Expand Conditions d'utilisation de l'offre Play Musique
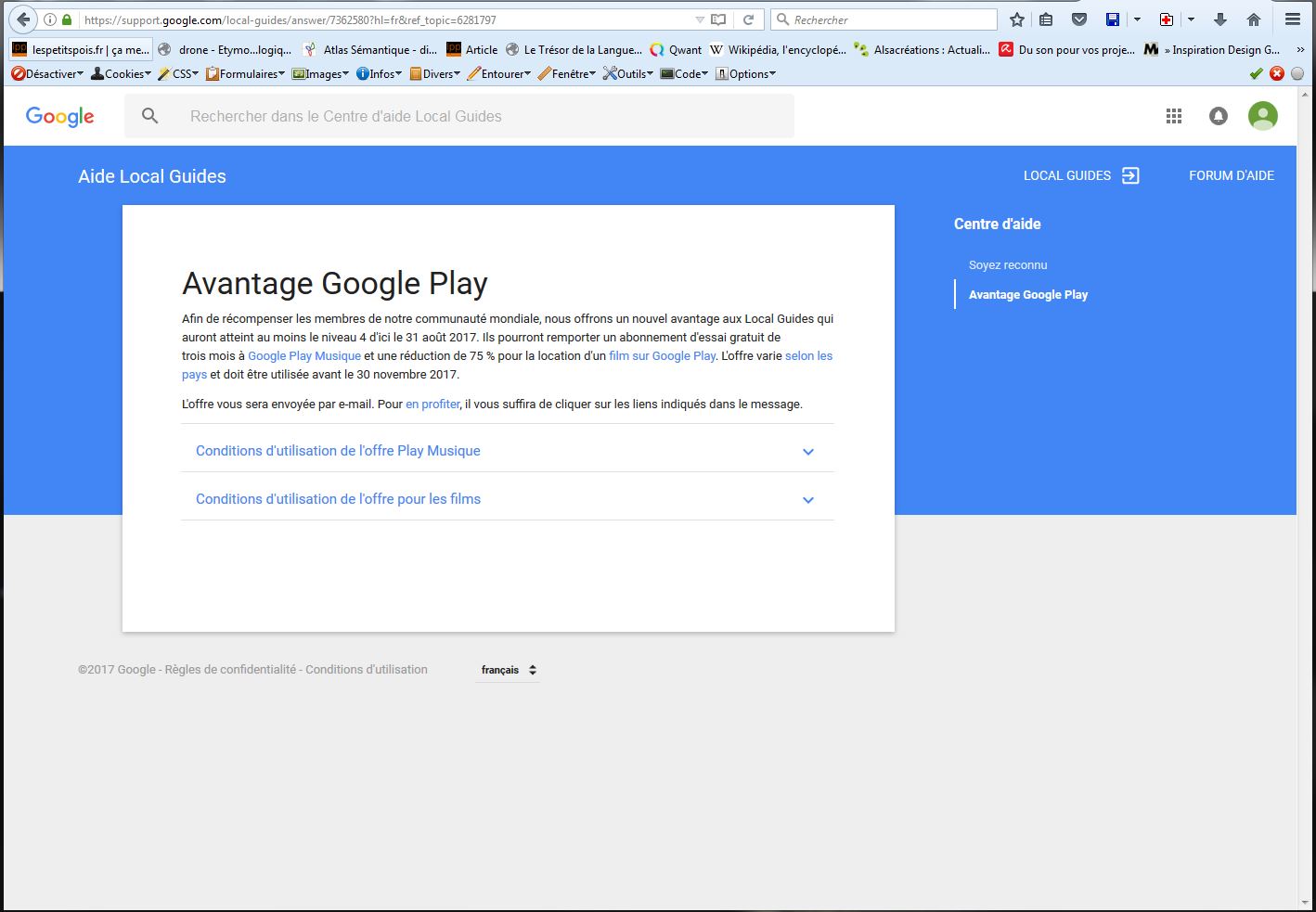 pos(507,451)
